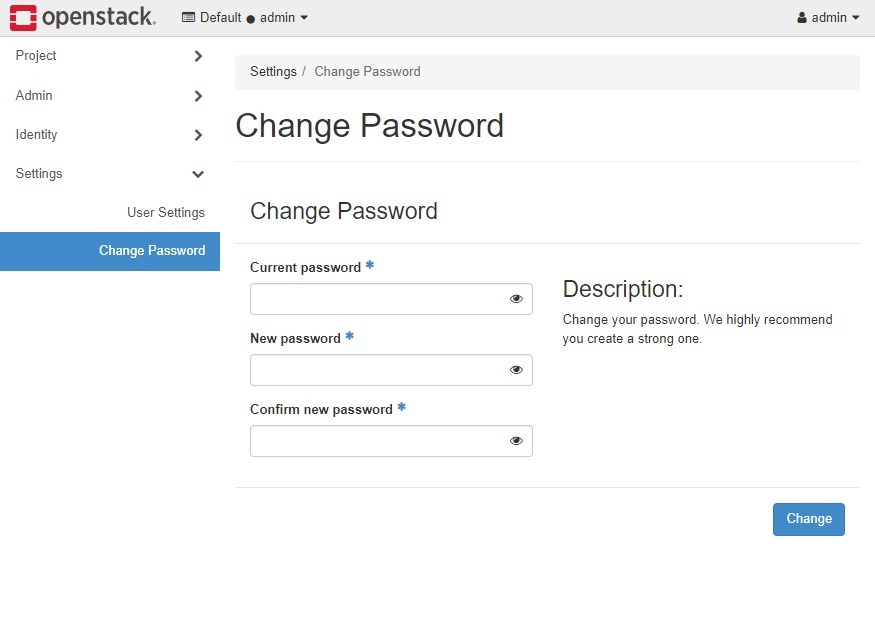Click the blue Change button
875x624 pixels.
coord(809,519)
